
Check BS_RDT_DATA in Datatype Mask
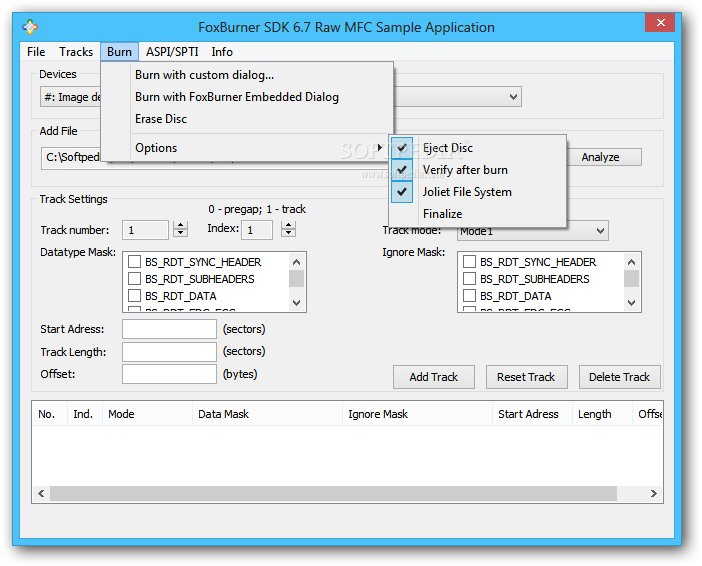coord(134,296)
